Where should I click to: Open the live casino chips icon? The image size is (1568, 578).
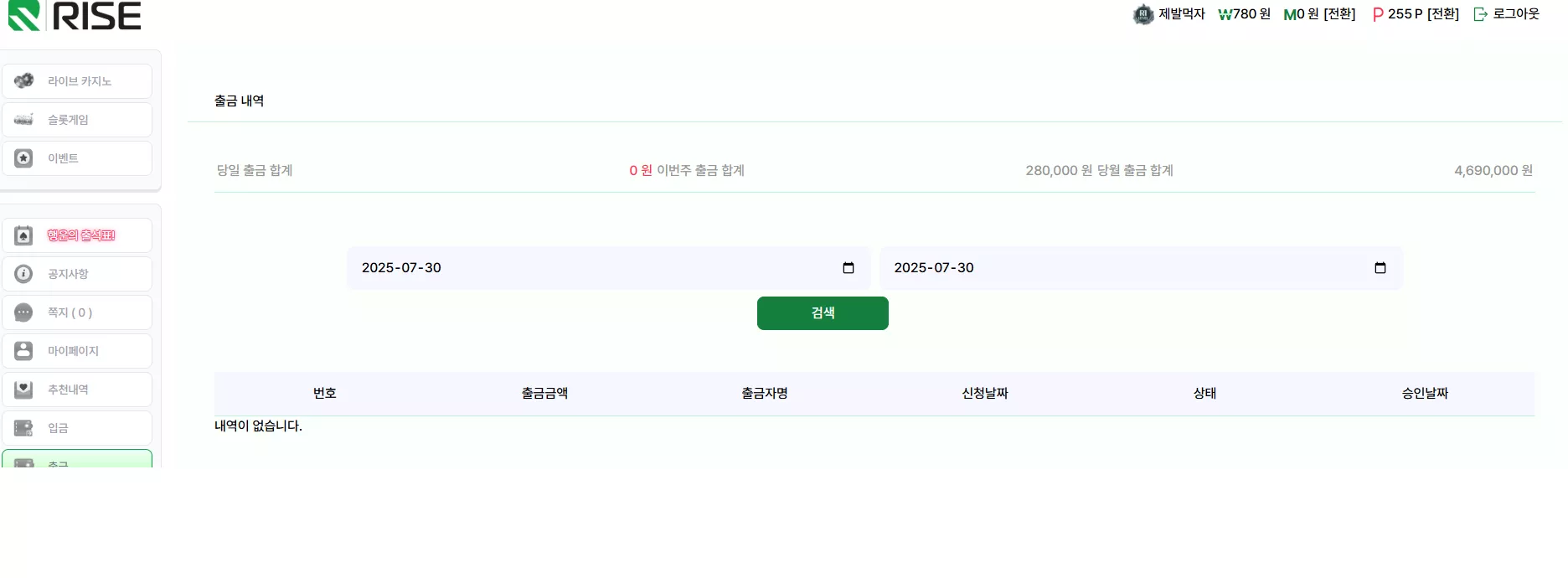(x=23, y=80)
